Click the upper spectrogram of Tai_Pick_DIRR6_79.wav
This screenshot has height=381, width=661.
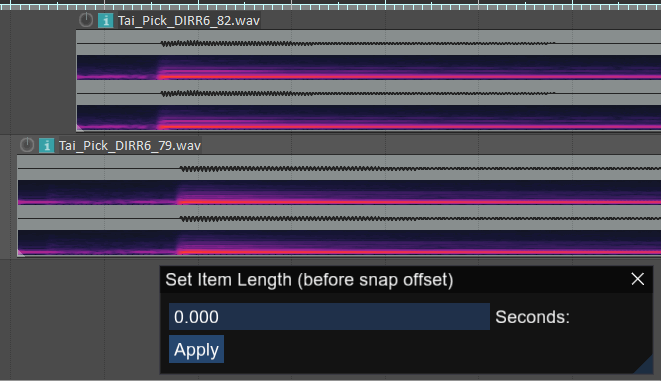(339, 193)
